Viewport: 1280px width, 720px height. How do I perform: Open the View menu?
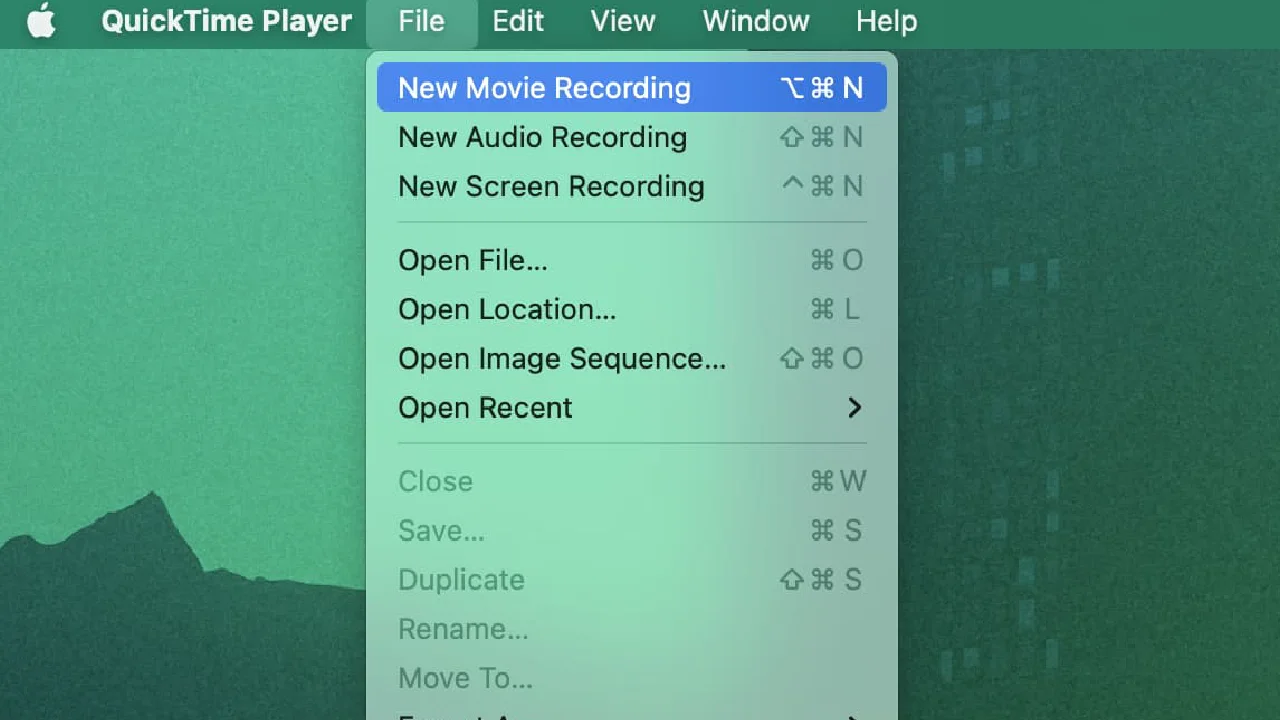623,21
